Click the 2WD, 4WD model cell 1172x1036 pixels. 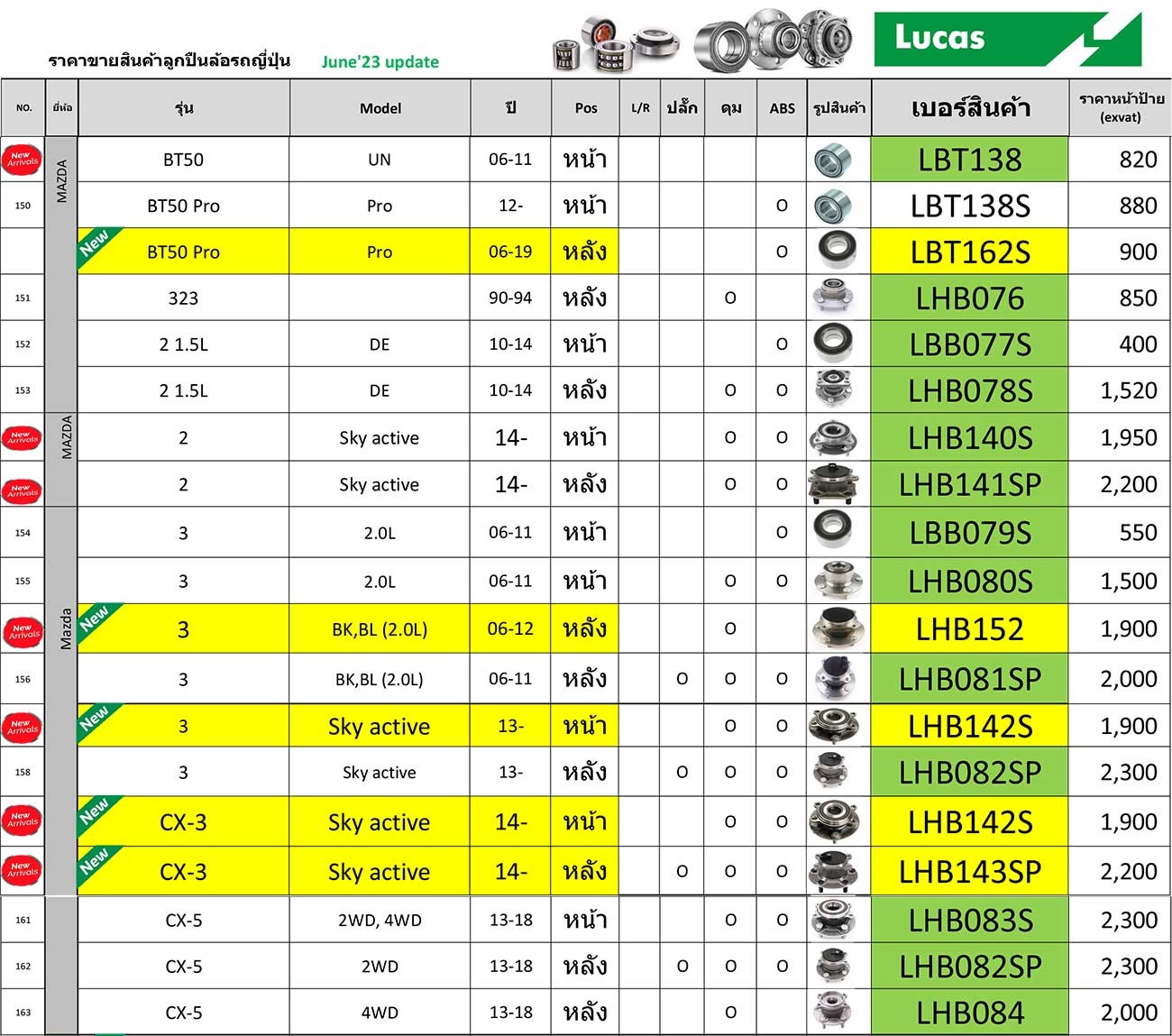[380, 921]
